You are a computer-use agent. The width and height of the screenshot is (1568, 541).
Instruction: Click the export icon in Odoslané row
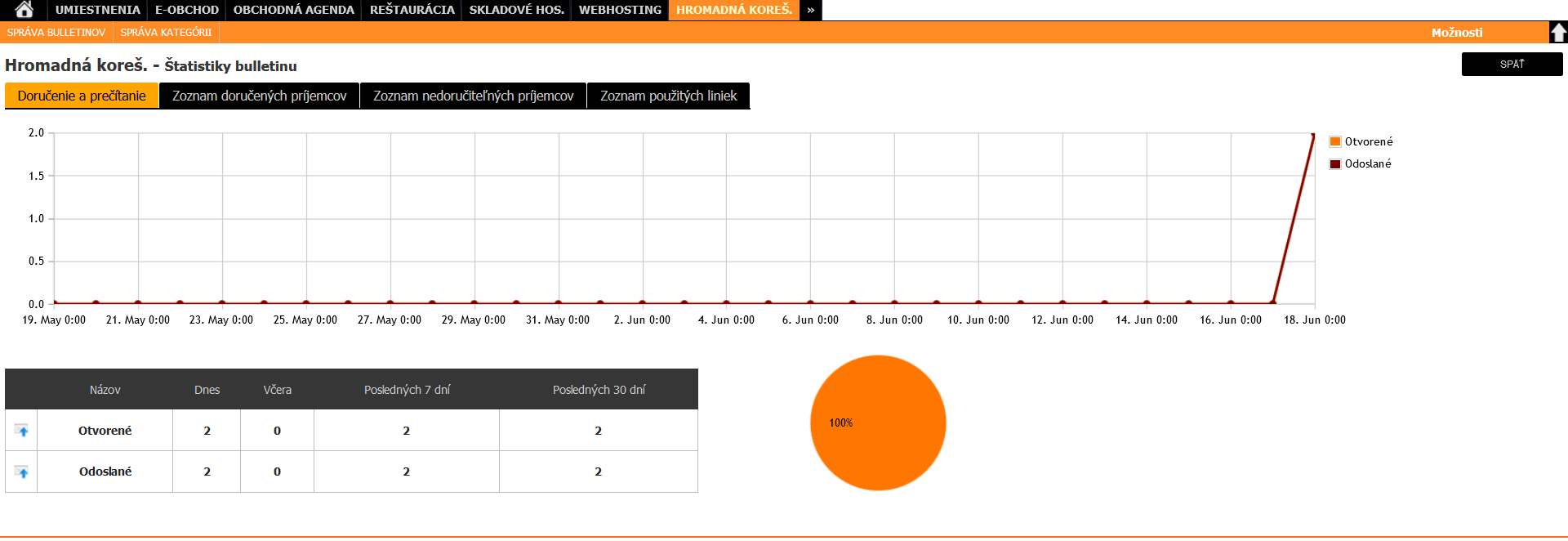[x=22, y=472]
